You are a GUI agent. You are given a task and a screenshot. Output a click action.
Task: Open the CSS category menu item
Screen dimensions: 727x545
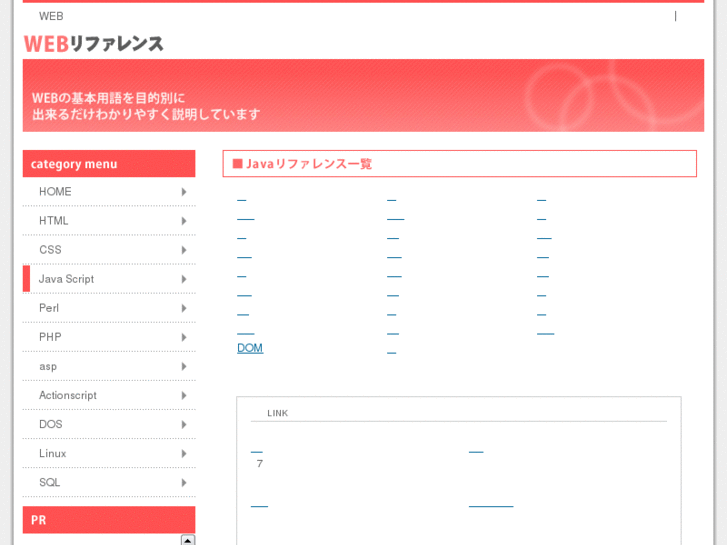tap(109, 250)
